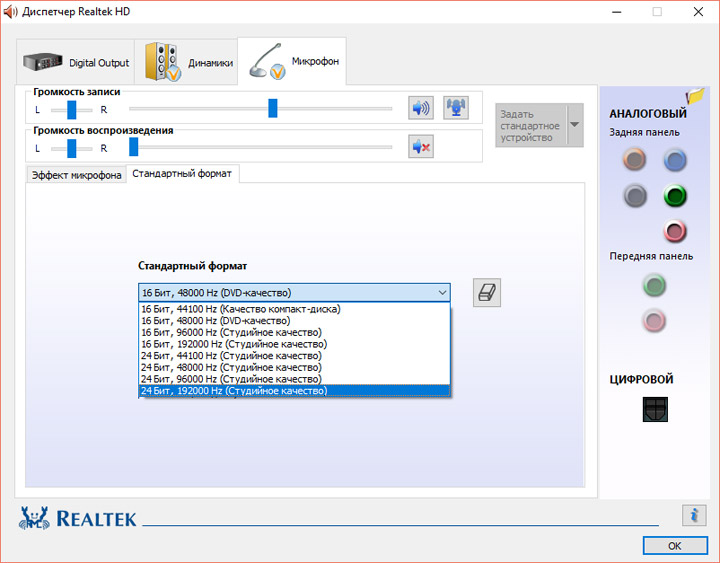Switch to Digital Output tab

pos(76,62)
